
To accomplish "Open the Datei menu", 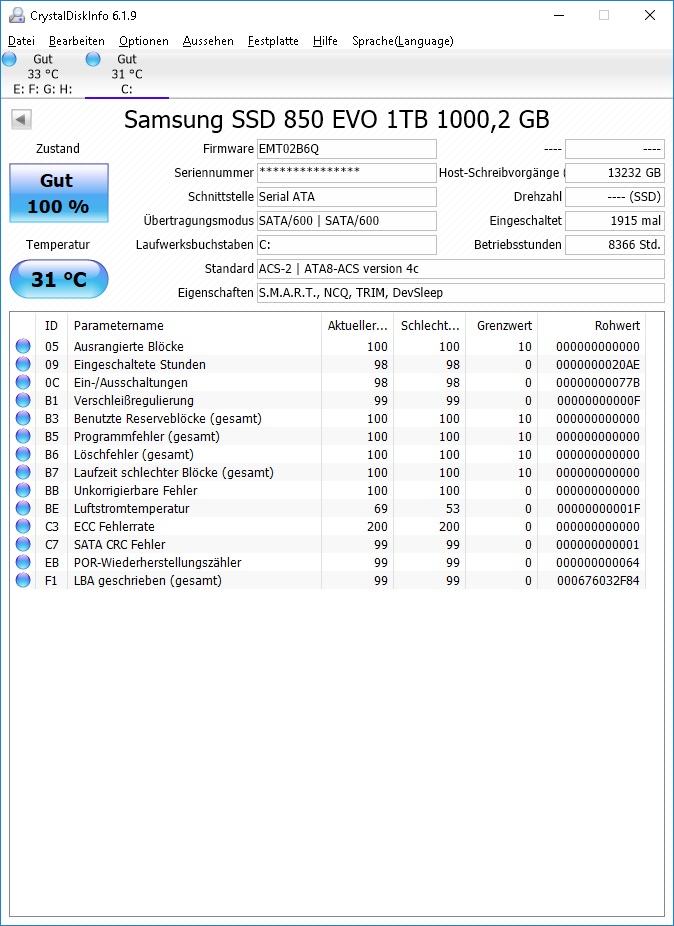I will (x=21, y=41).
